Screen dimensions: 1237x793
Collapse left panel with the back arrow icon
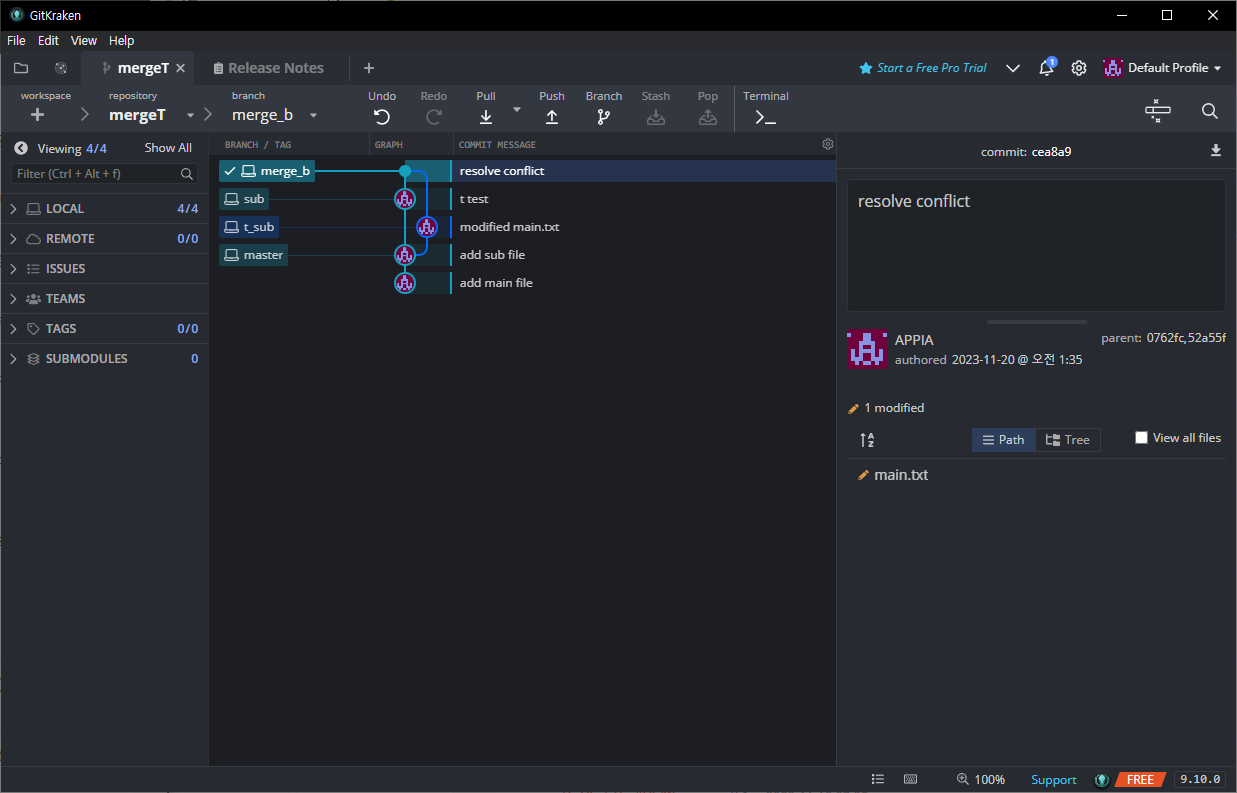click(20, 148)
